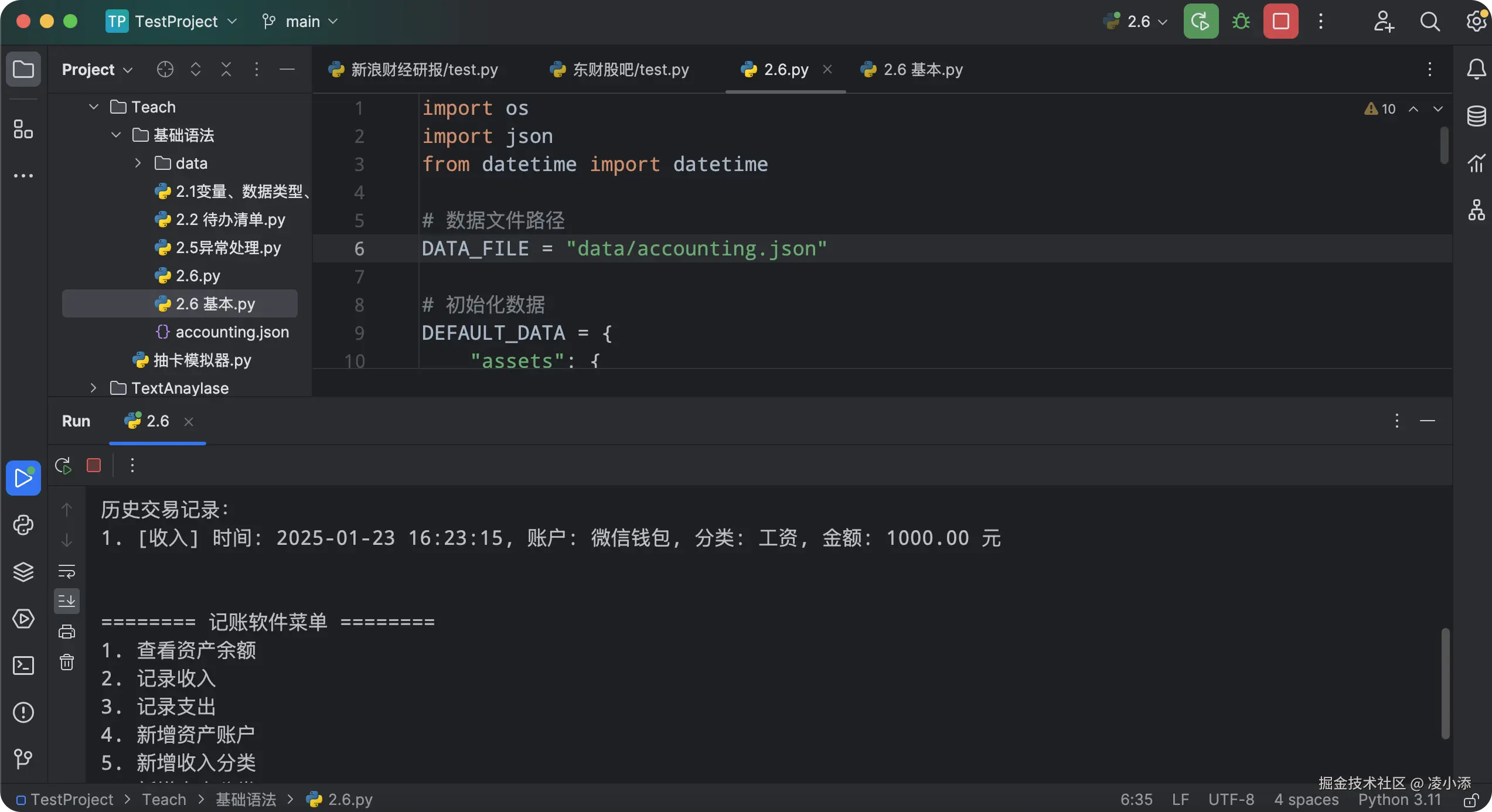Toggle scroll to end of output
1492x812 pixels.
click(67, 601)
